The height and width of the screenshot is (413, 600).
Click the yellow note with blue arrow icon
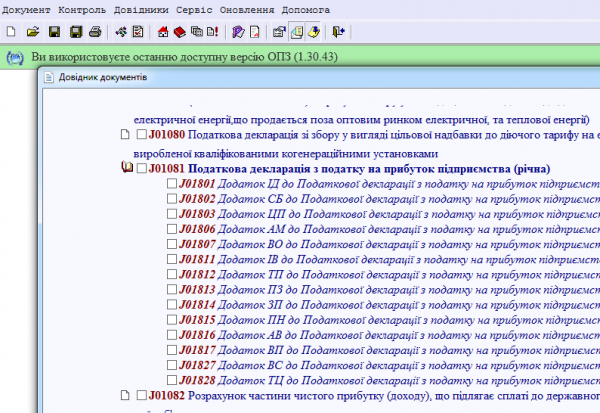click(313, 31)
